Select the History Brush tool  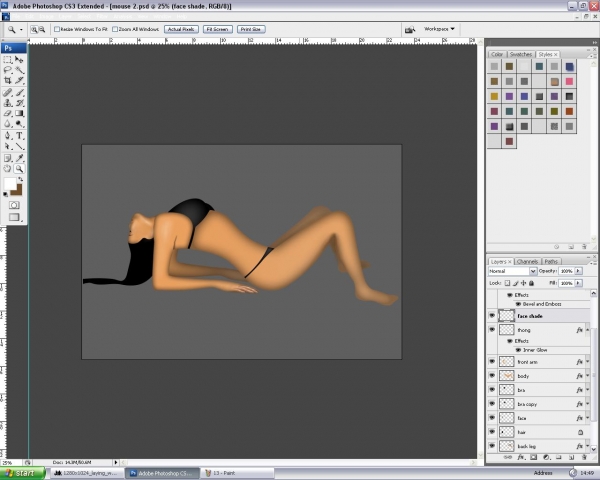click(19, 103)
